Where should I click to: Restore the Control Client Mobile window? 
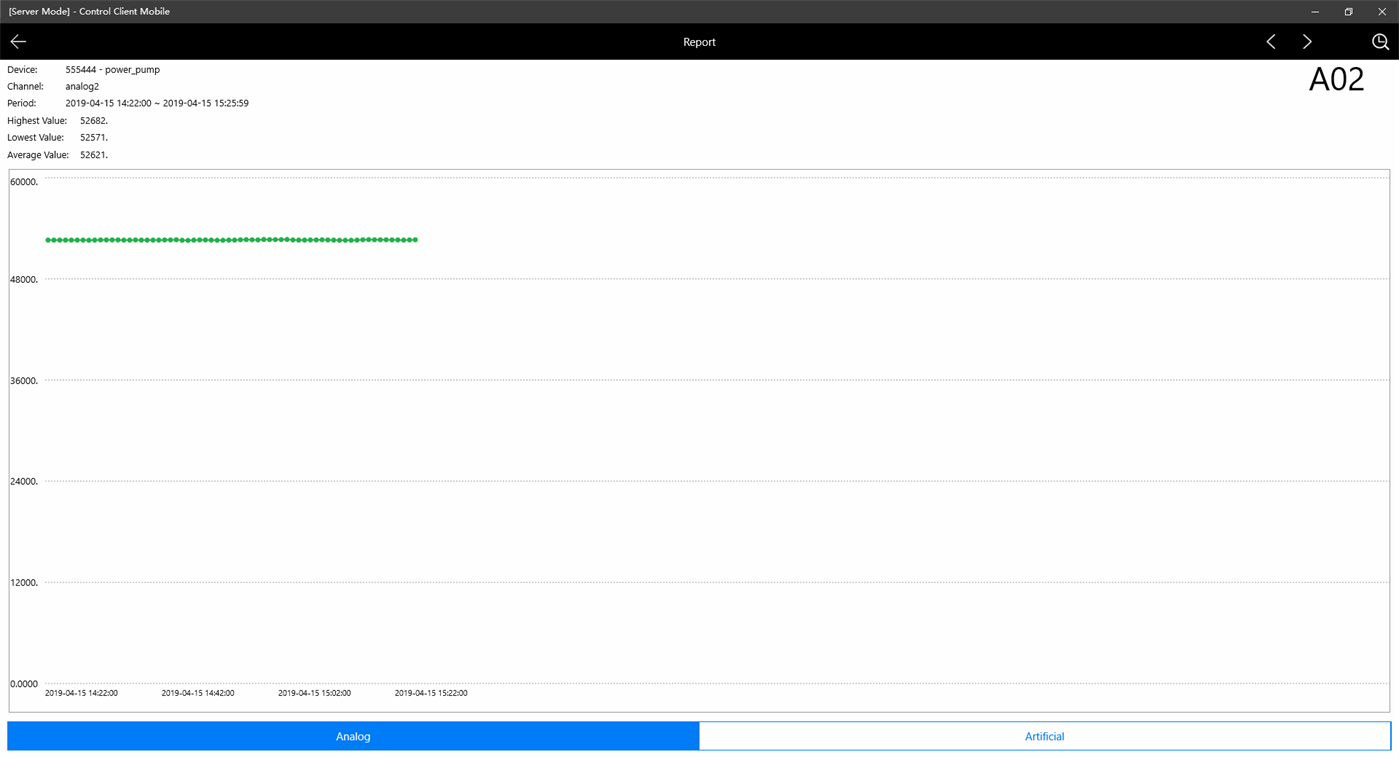pyautogui.click(x=1347, y=11)
